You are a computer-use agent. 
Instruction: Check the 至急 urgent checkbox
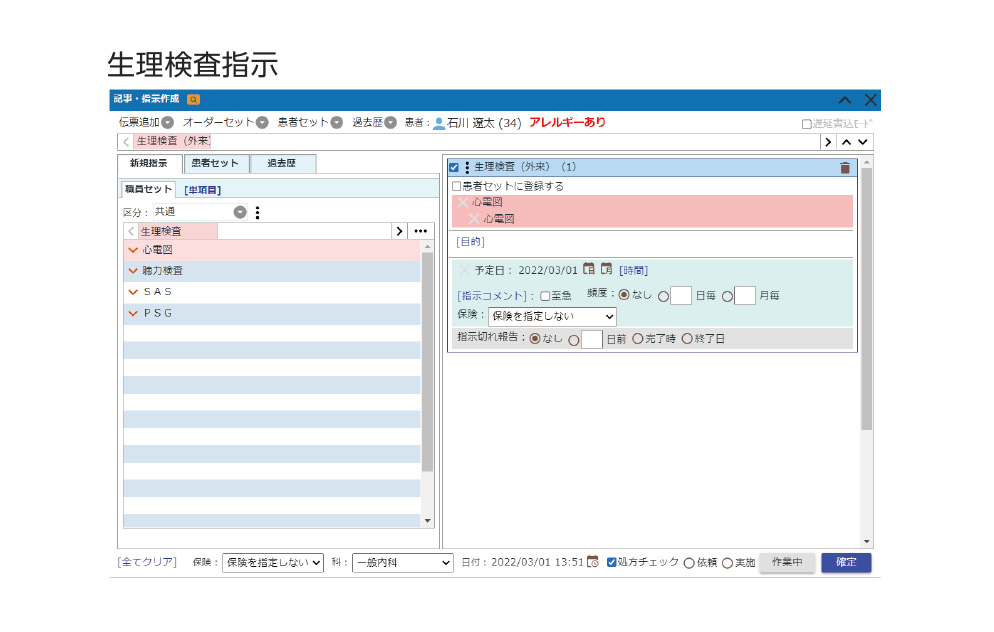point(545,296)
